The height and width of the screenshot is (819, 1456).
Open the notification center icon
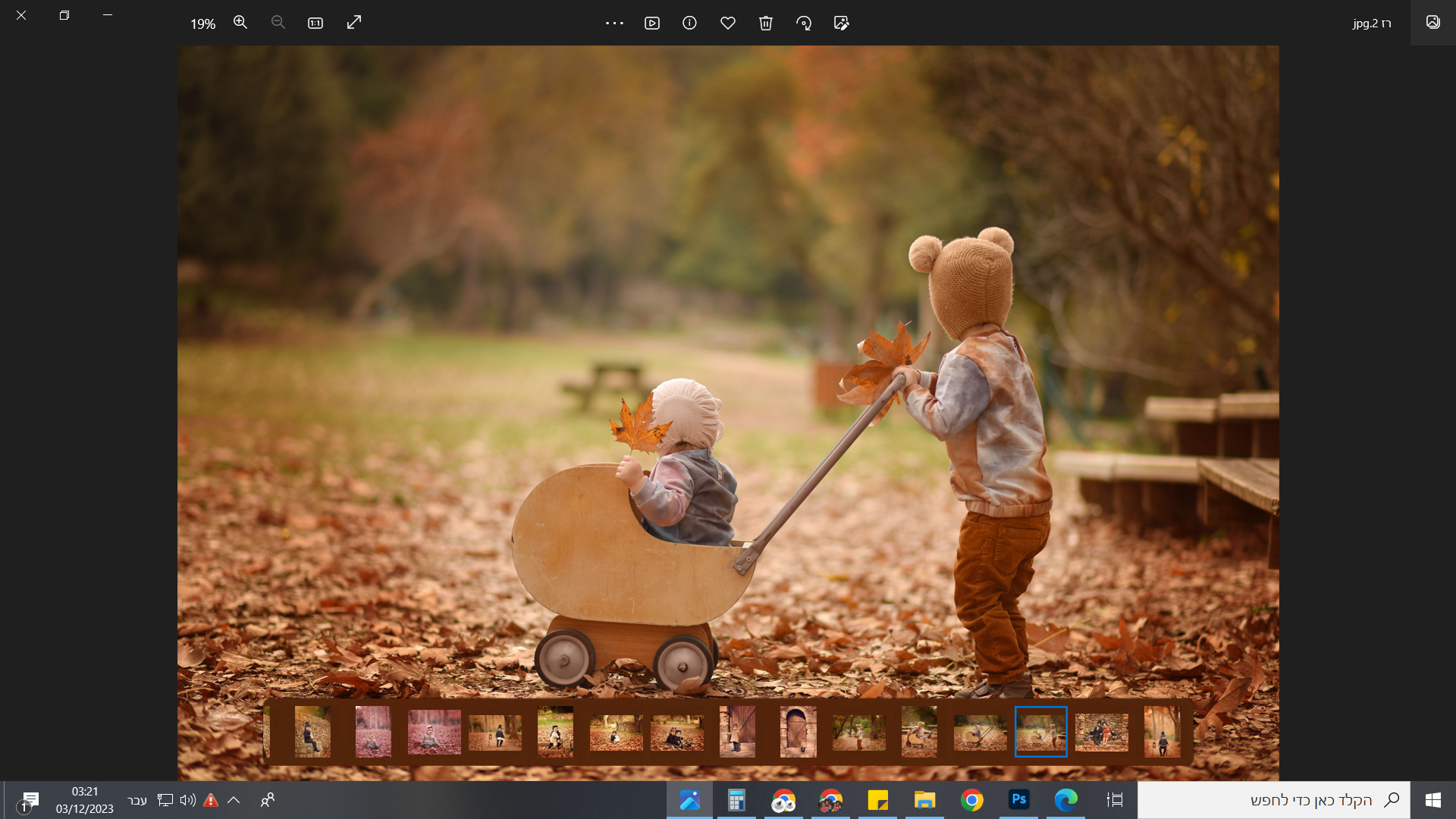30,800
